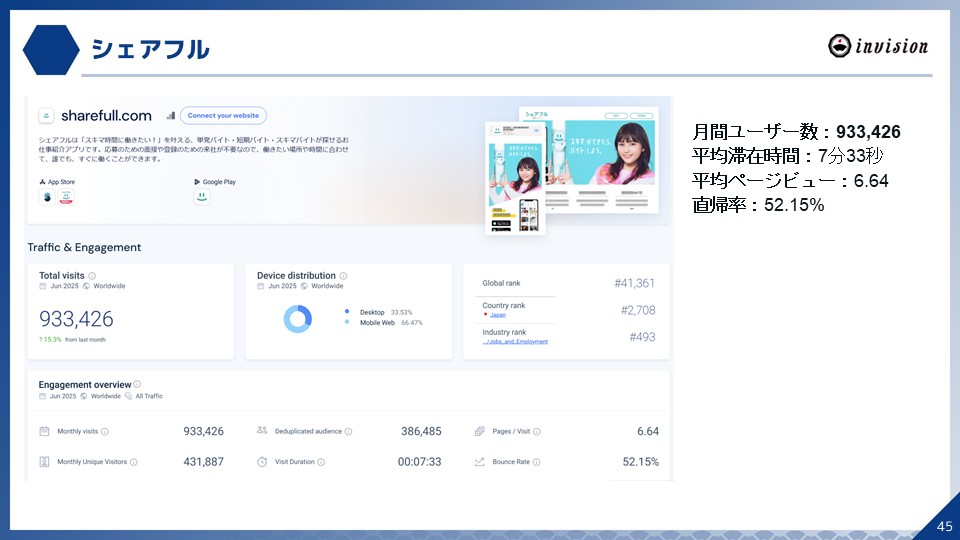Click the Global rank value #41,361

pos(634,283)
